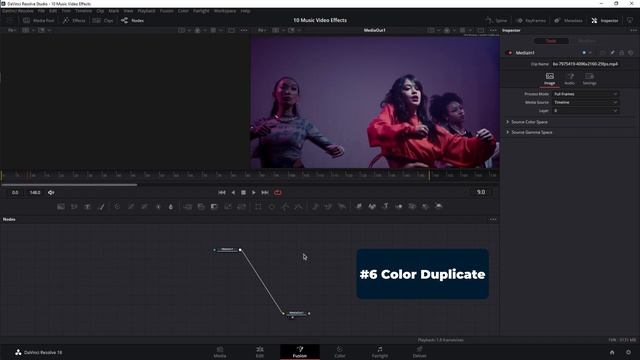
Task: Open the Settings tab of MediaIn1
Action: point(589,79)
